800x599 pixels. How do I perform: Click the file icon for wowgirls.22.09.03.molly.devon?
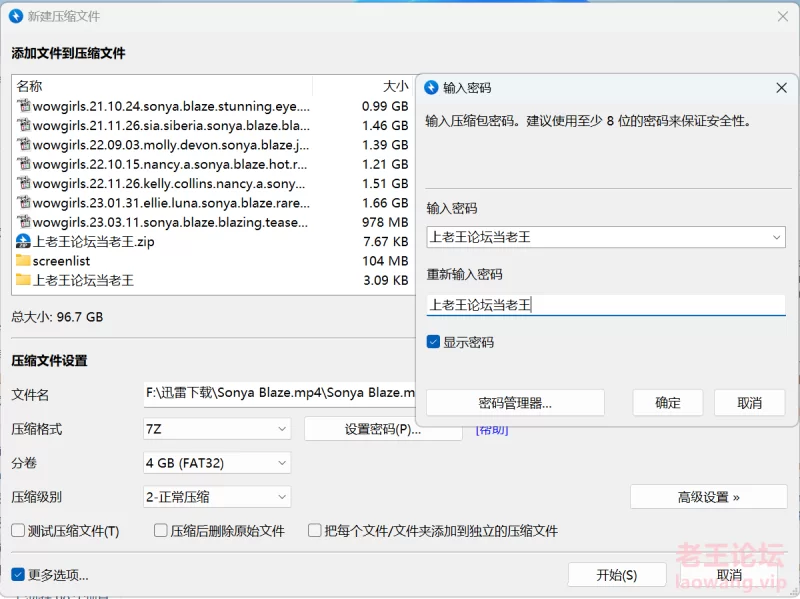[x=23, y=145]
